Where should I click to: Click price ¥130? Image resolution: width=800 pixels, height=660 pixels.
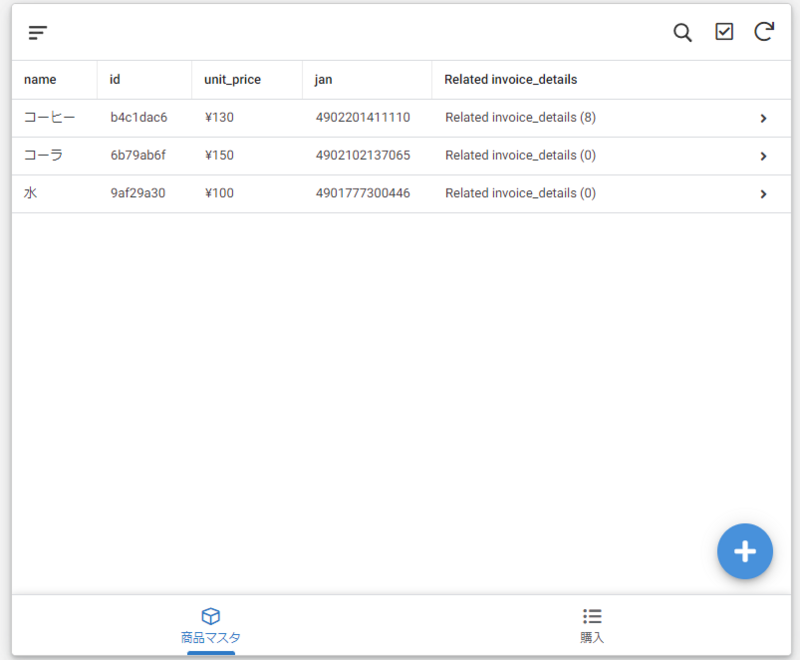[x=219, y=117]
